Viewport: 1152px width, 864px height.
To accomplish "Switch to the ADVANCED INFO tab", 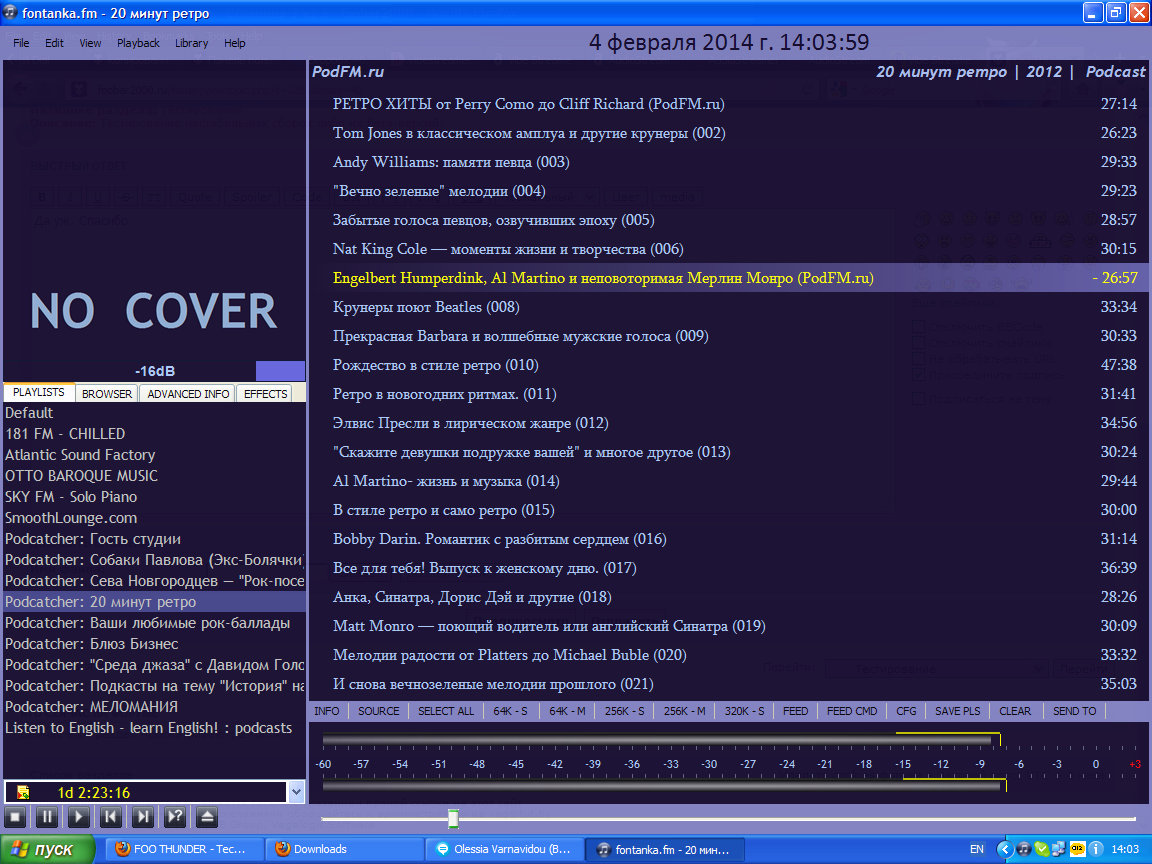I will (x=188, y=394).
